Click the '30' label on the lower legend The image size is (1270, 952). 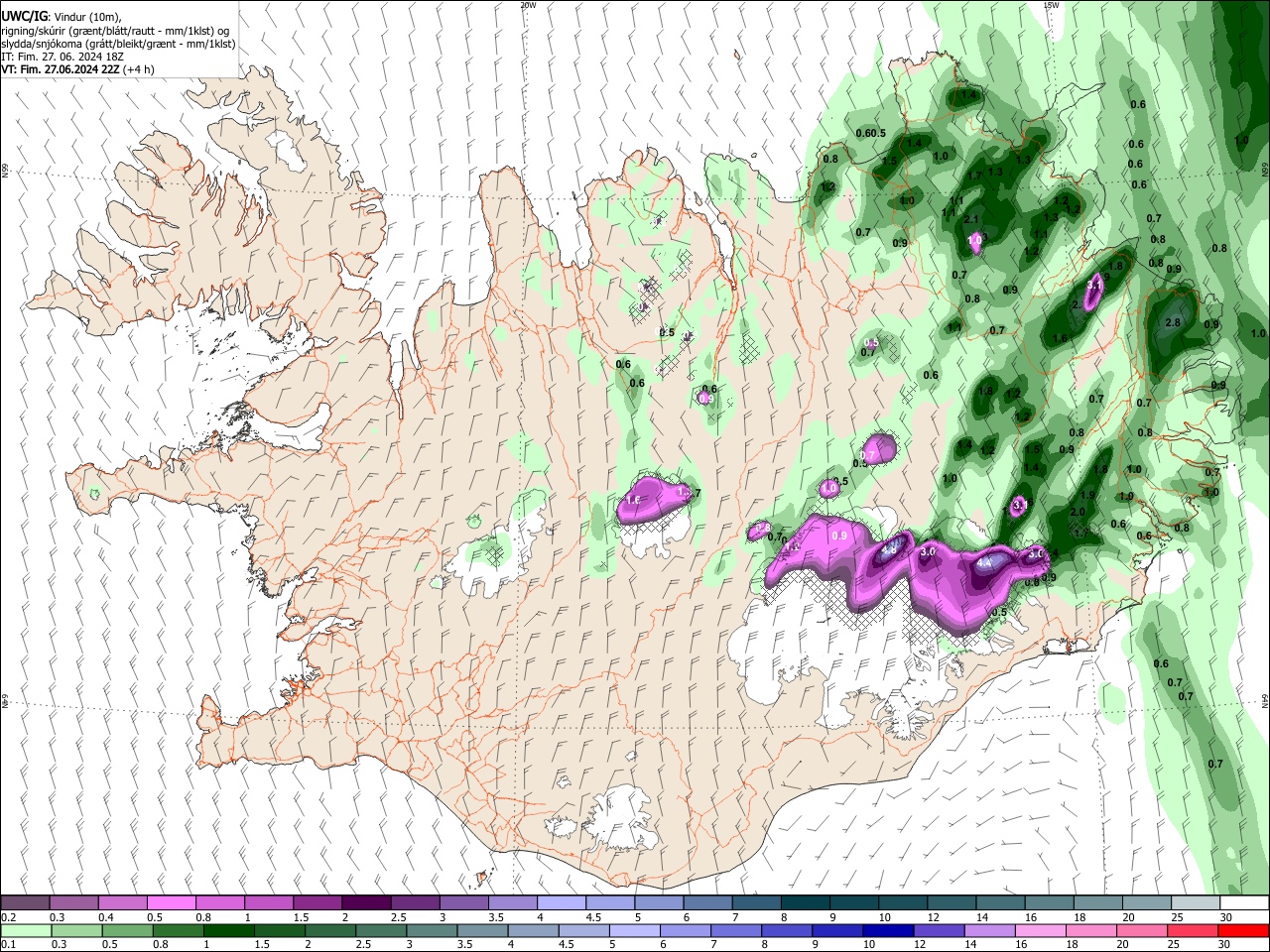(x=1225, y=945)
